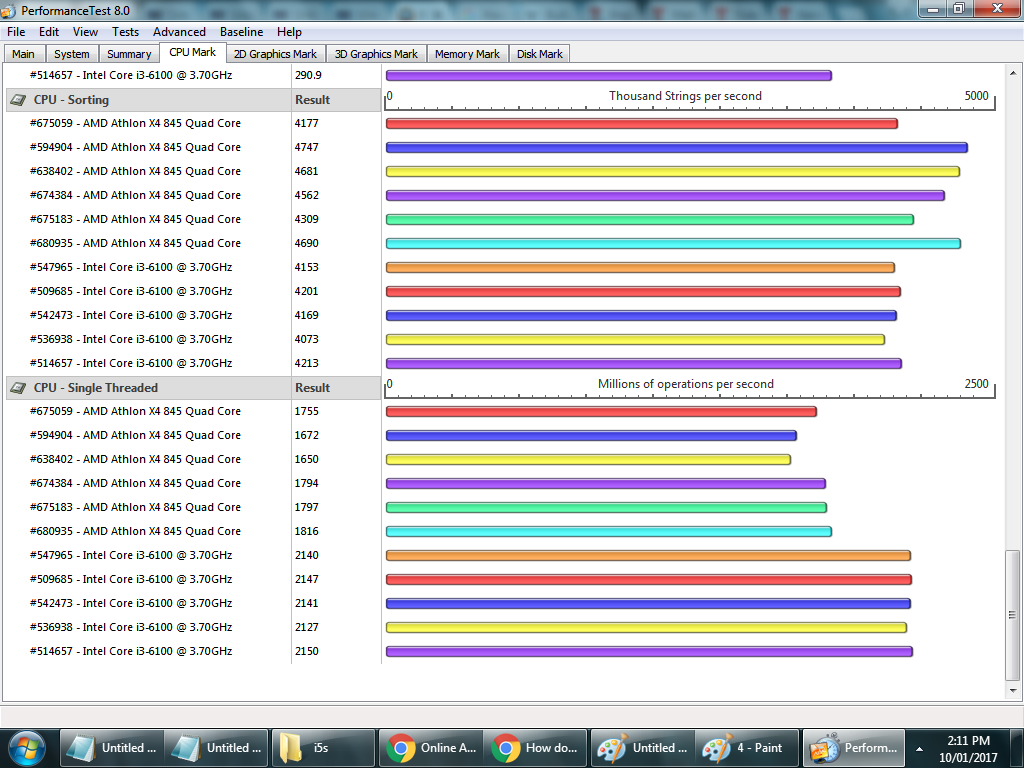Select the PerformanceTest taskbar button
1024x768 pixels.
click(854, 748)
